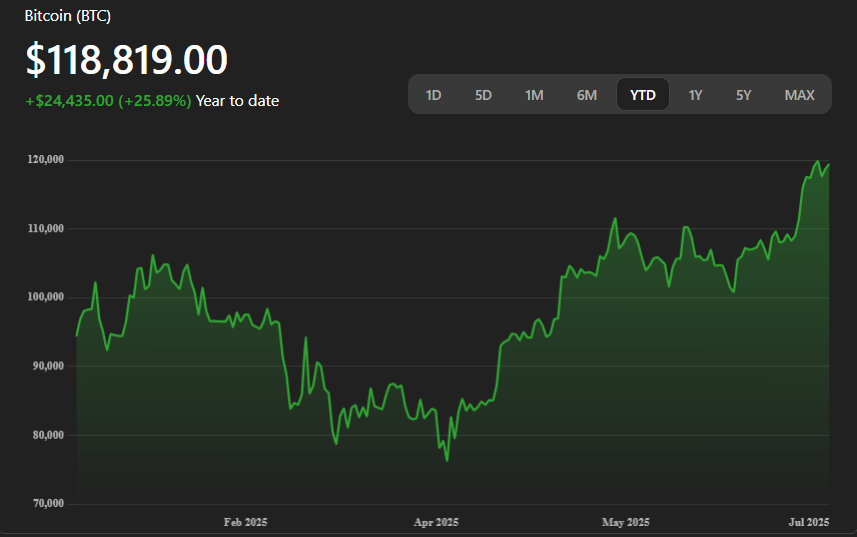The image size is (857, 537).
Task: Click the 90,000 y-axis label
Action: 48,366
